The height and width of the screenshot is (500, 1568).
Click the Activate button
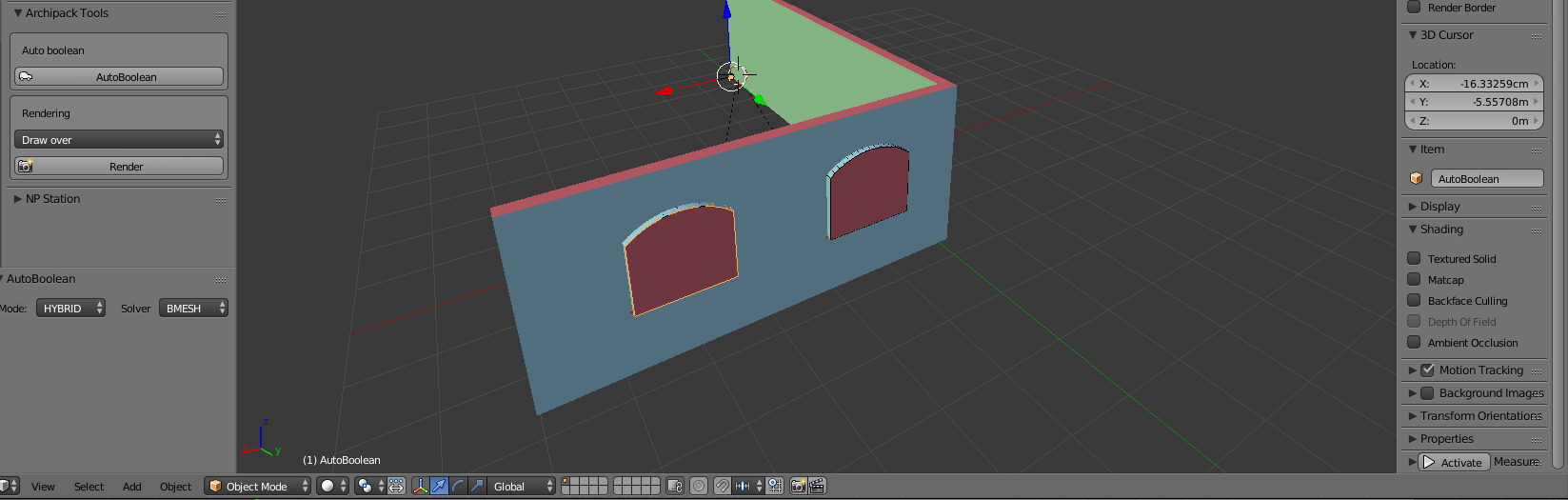[1455, 462]
